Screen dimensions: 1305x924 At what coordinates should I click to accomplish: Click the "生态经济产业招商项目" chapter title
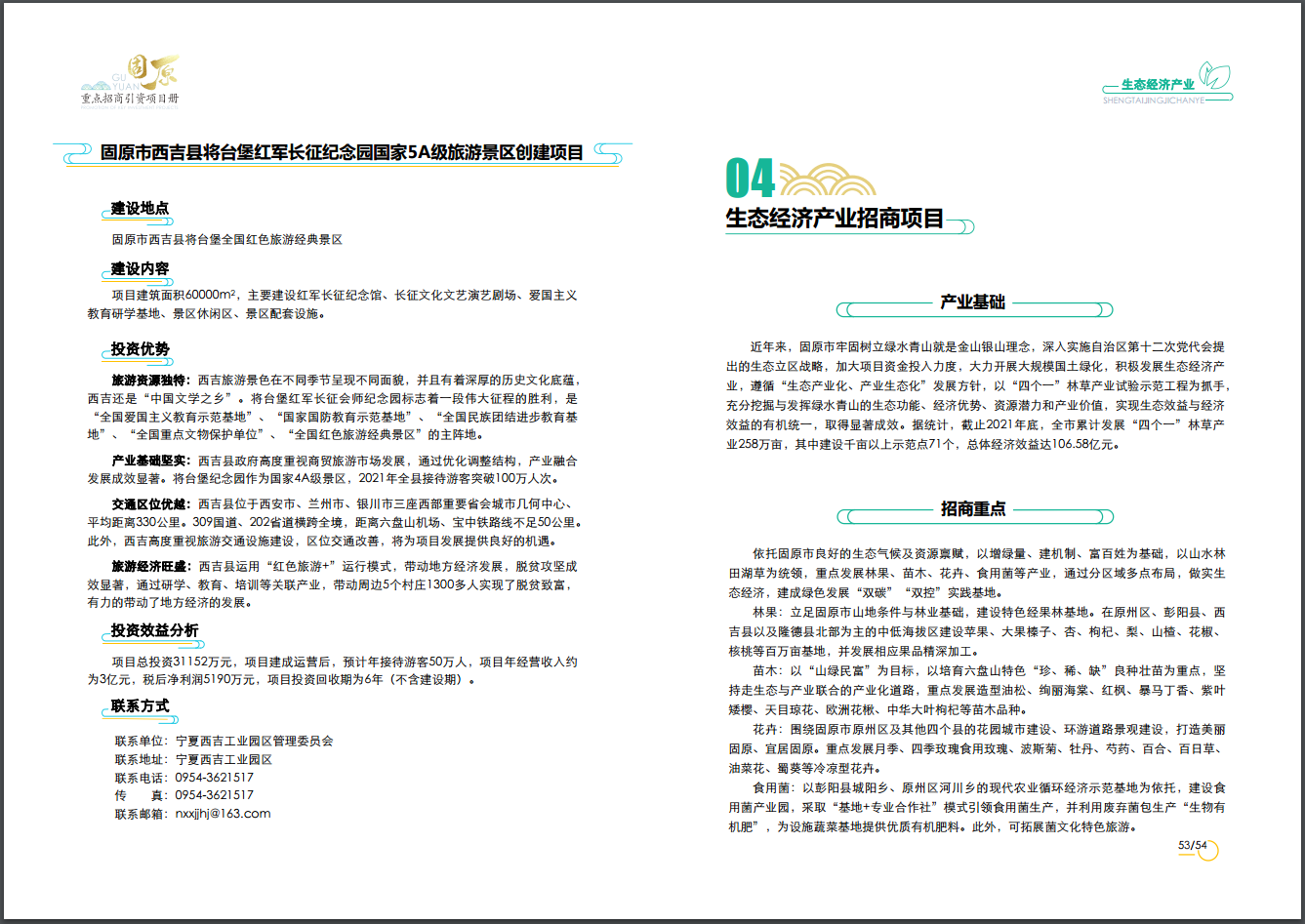click(x=835, y=218)
